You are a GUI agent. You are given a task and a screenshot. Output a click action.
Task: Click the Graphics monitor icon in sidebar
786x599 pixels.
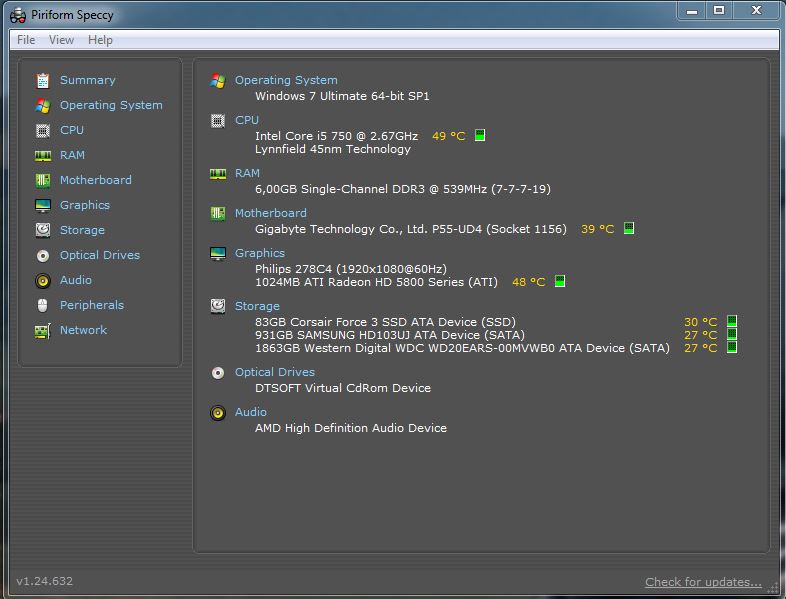pos(43,206)
